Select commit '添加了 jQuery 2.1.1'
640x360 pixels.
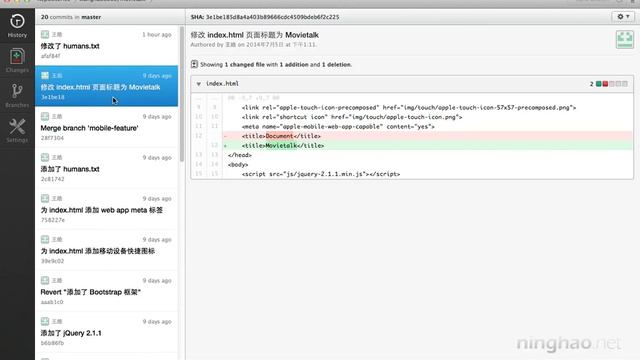click(107, 332)
